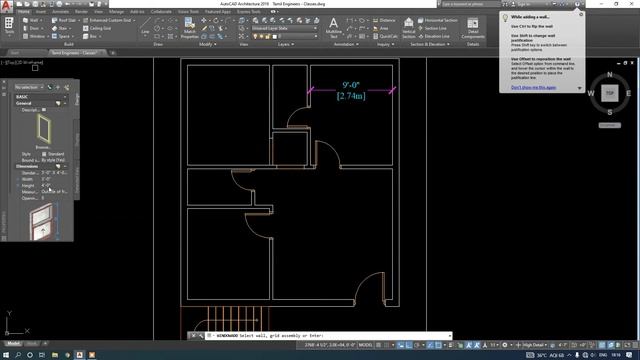Open No selection dropdown in Properties palette

(29, 87)
